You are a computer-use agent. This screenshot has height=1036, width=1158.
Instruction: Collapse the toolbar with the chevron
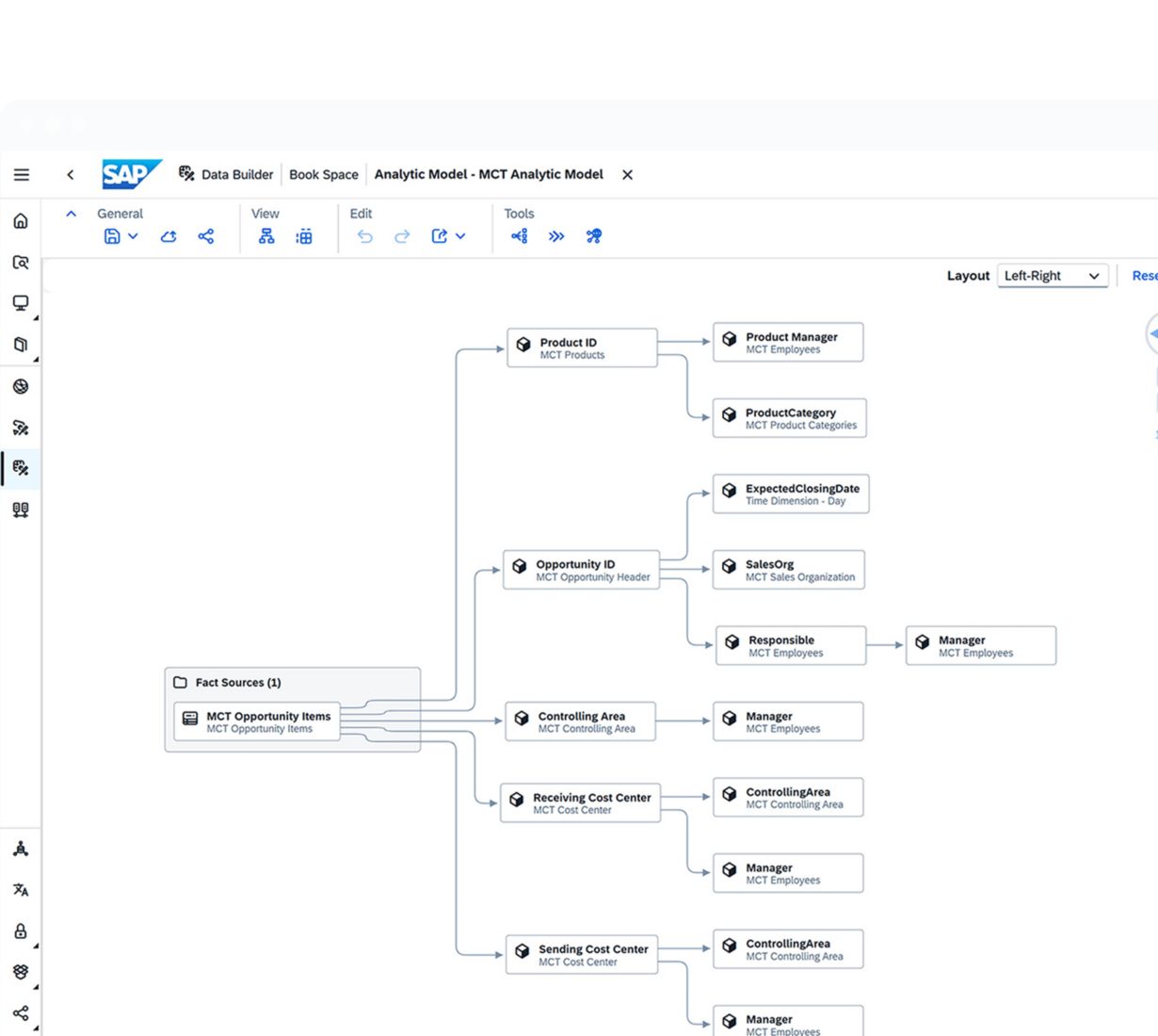coord(71,214)
